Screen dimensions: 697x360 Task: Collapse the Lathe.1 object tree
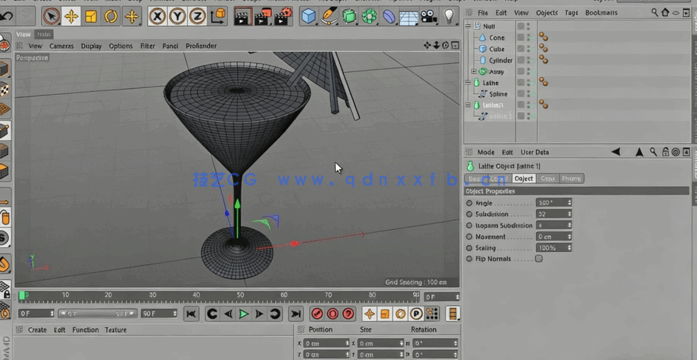point(468,105)
